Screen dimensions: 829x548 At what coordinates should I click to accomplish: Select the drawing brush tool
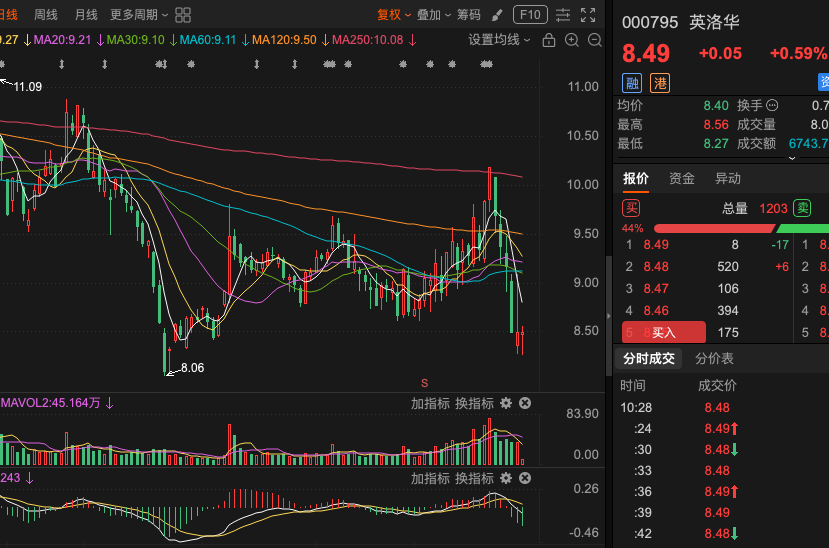click(x=496, y=15)
